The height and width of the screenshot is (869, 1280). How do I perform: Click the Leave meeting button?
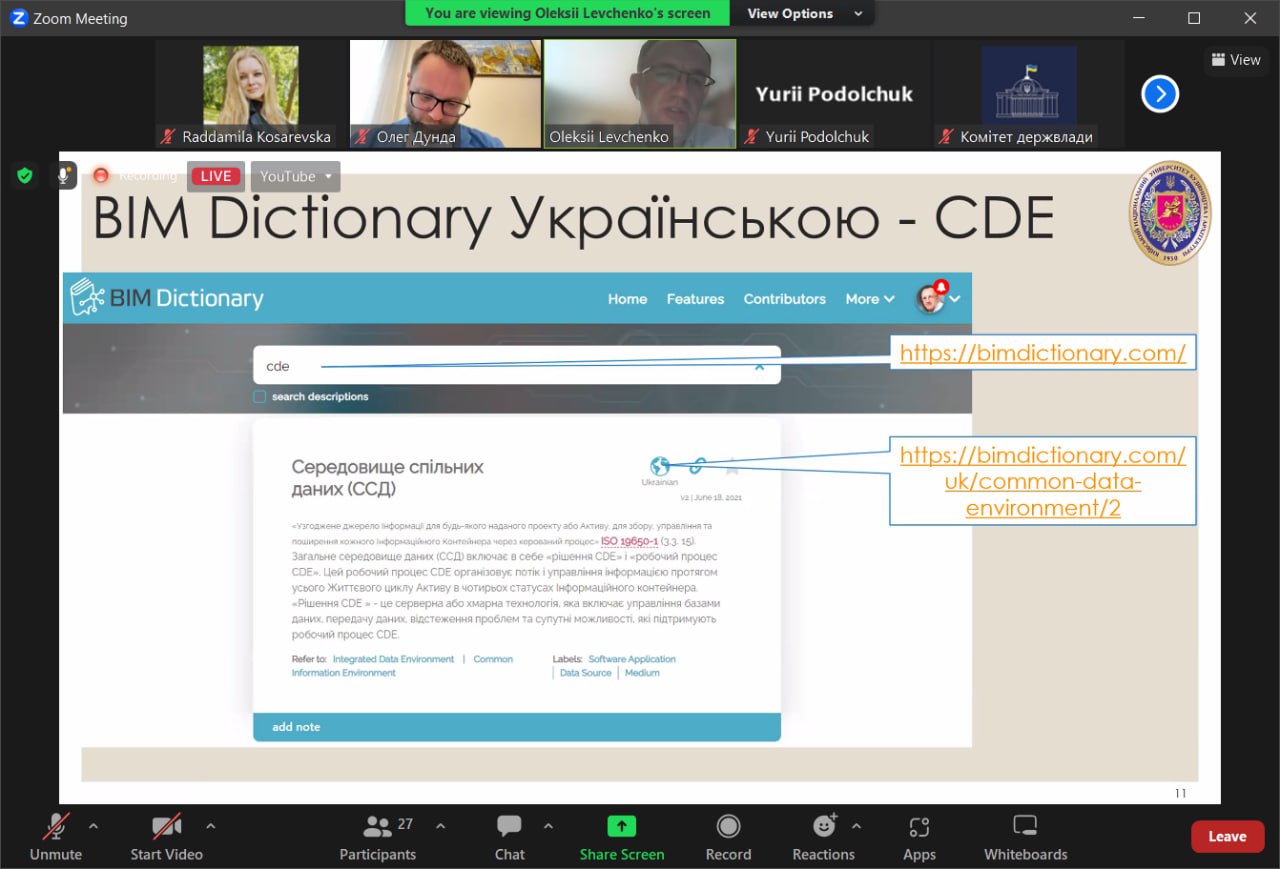point(1227,836)
